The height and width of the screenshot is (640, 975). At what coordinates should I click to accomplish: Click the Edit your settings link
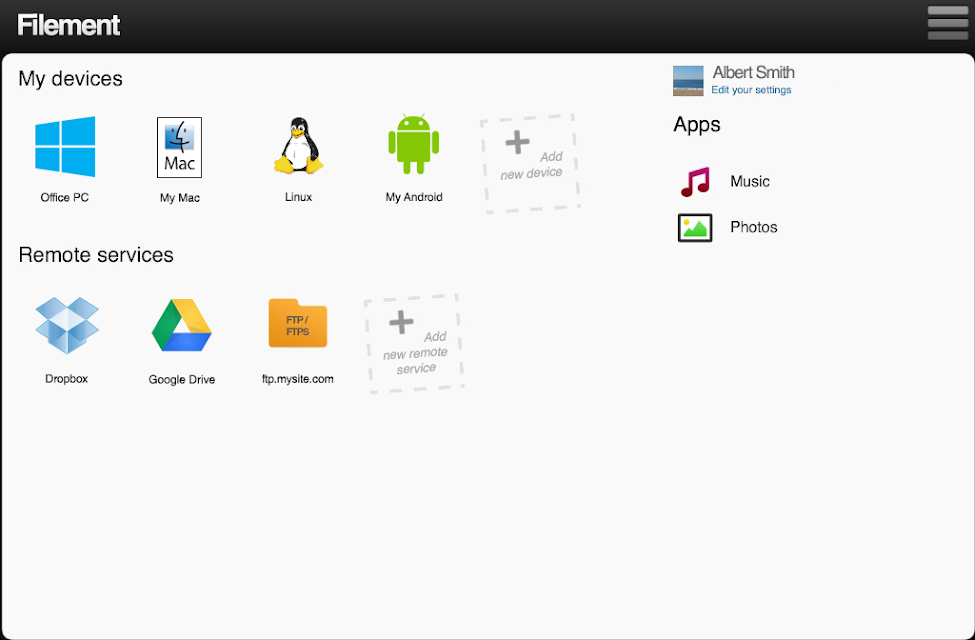point(751,90)
